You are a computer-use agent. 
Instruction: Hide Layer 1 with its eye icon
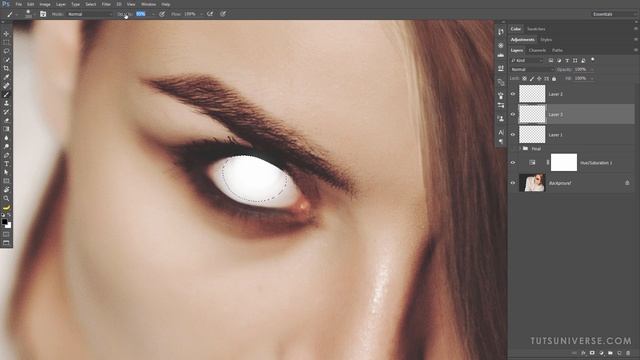pos(513,134)
